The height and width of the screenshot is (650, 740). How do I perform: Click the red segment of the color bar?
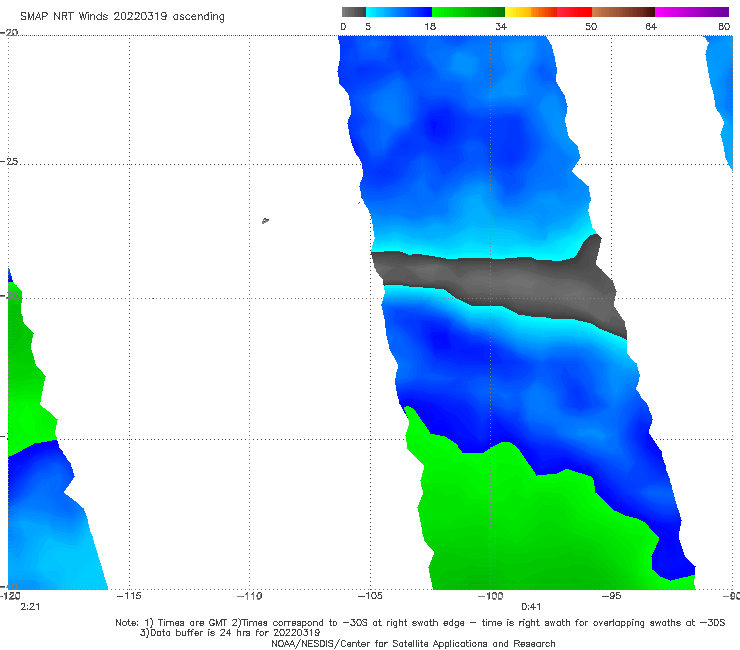(574, 12)
